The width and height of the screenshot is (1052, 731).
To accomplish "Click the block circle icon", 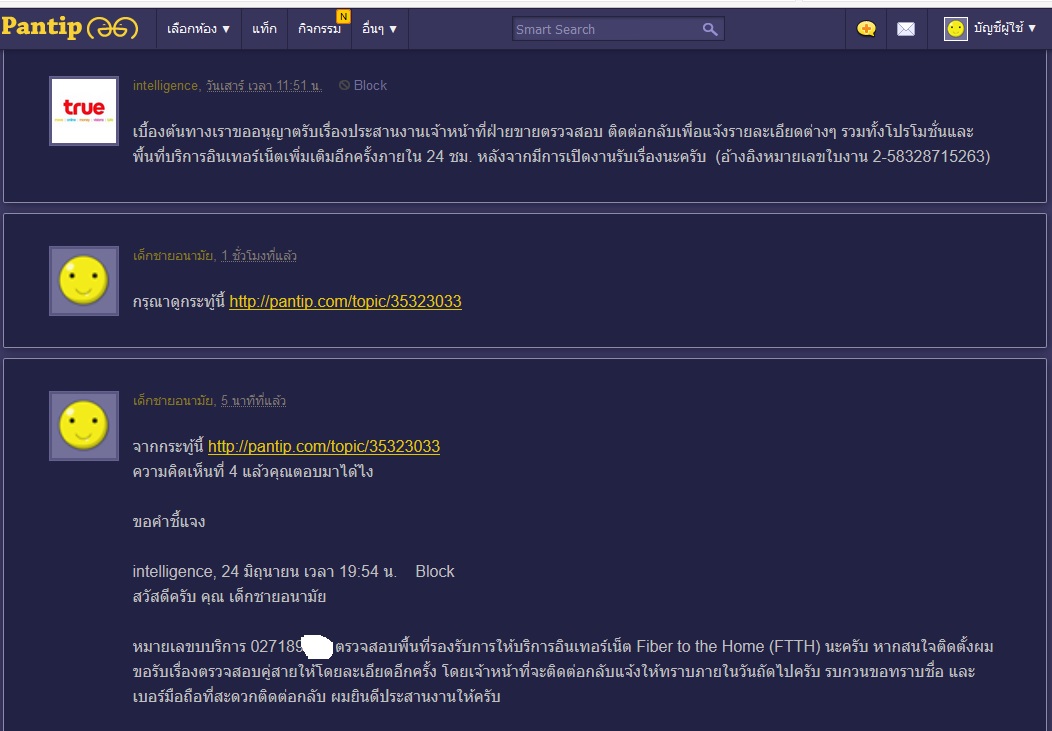I will [x=344, y=85].
